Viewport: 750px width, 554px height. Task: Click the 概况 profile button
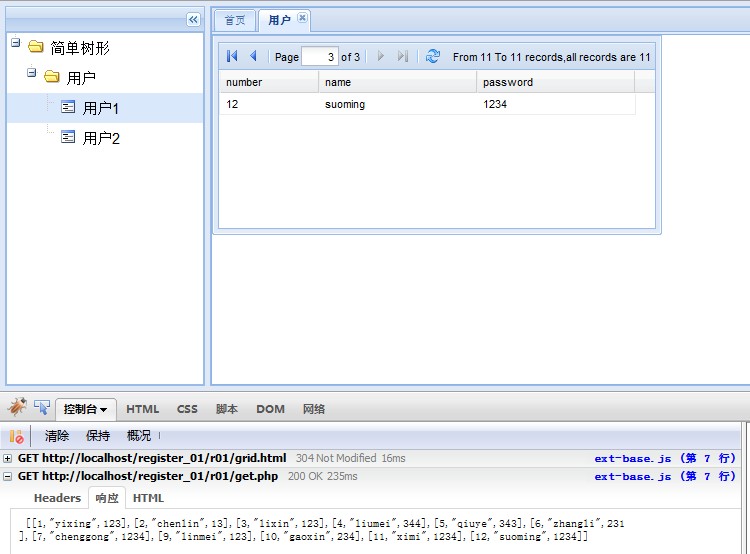pos(139,436)
